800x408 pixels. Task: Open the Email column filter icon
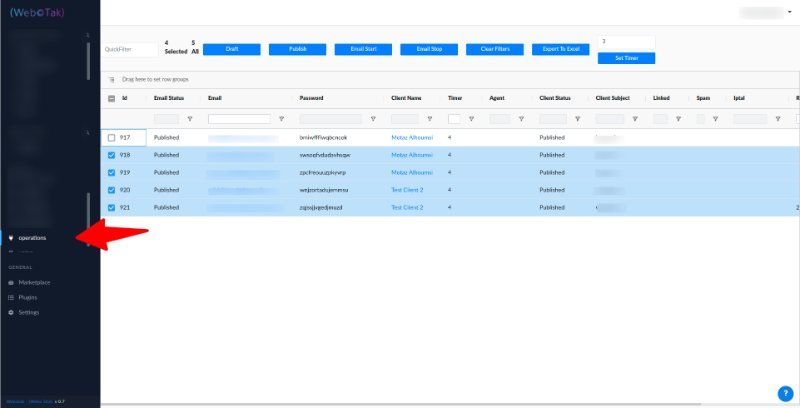(281, 119)
